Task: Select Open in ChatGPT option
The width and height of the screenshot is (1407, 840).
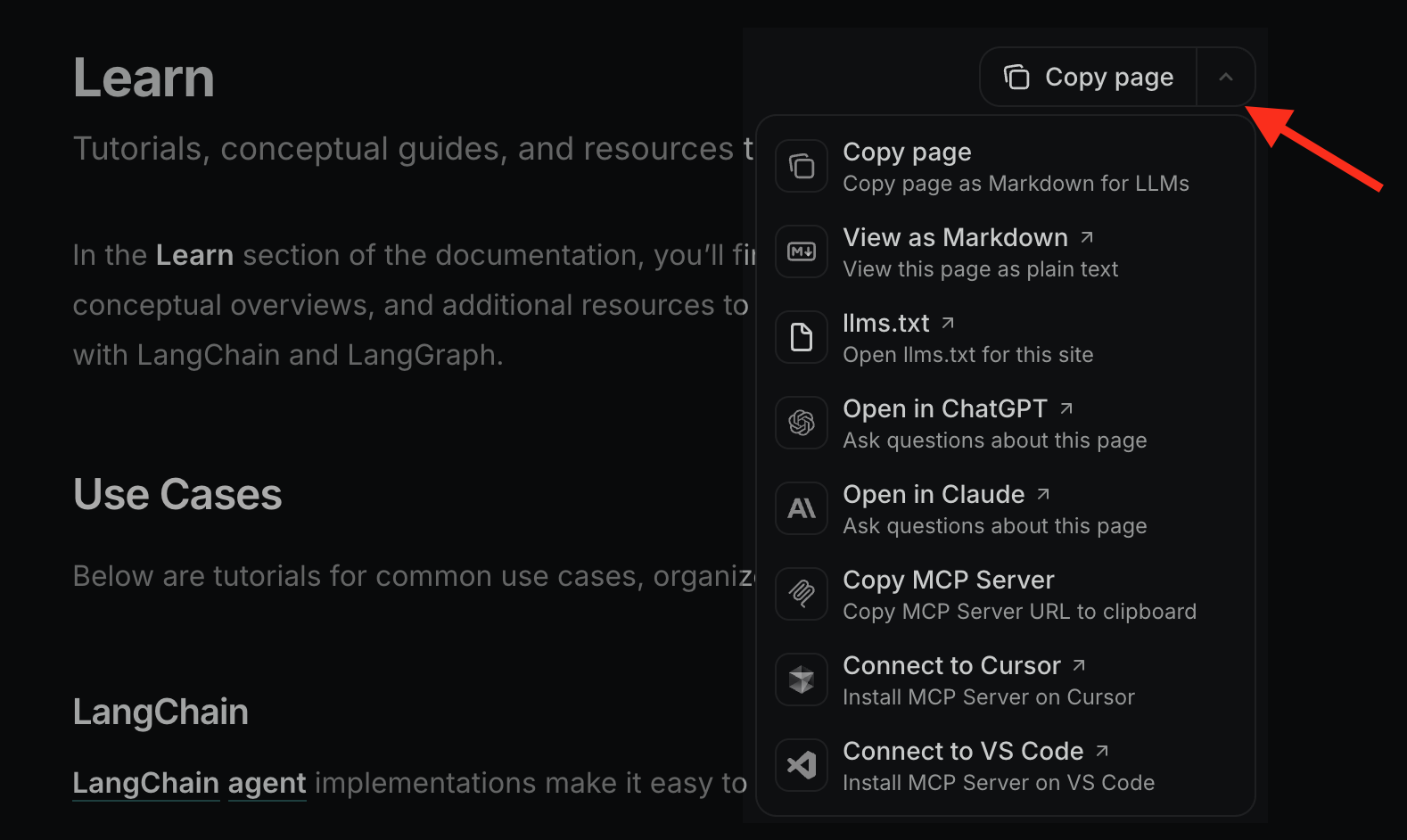Action: pyautogui.click(x=993, y=424)
